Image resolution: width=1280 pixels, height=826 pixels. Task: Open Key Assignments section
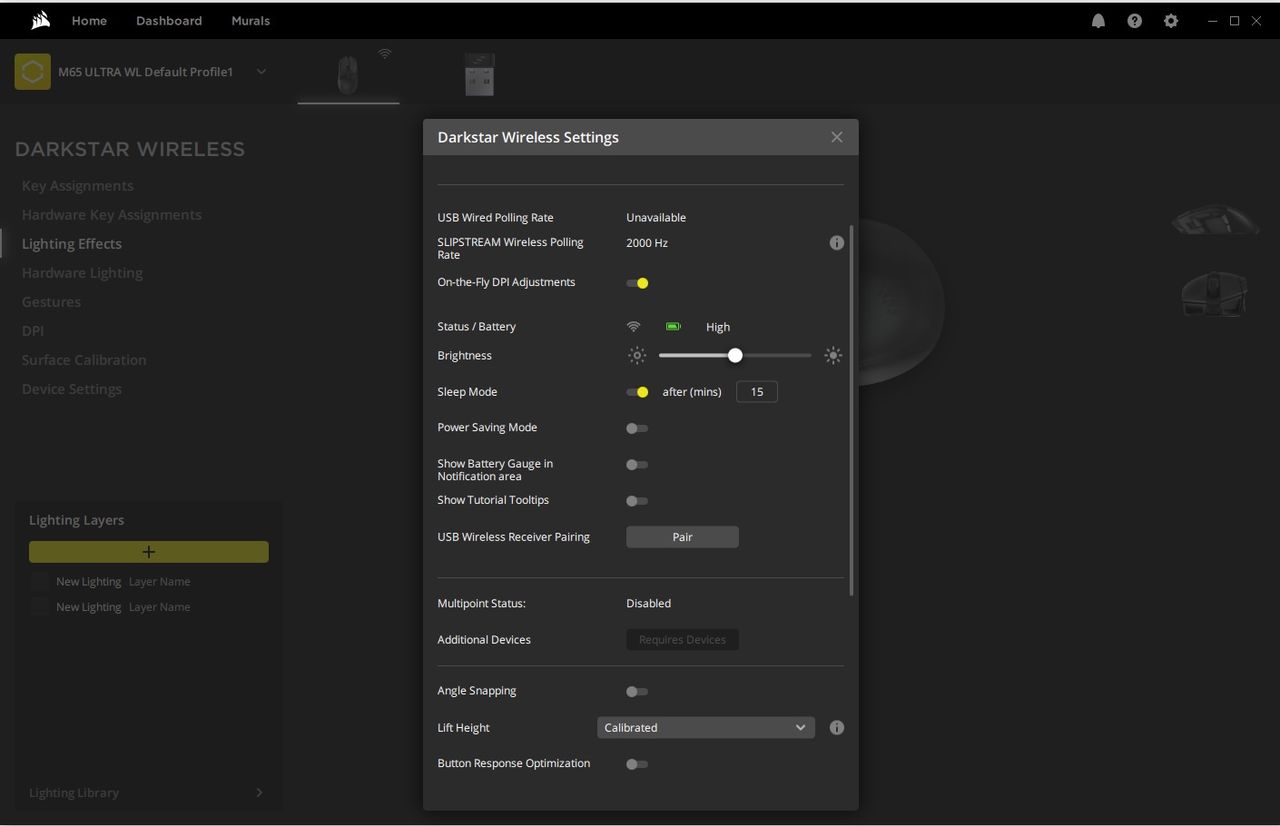(78, 186)
